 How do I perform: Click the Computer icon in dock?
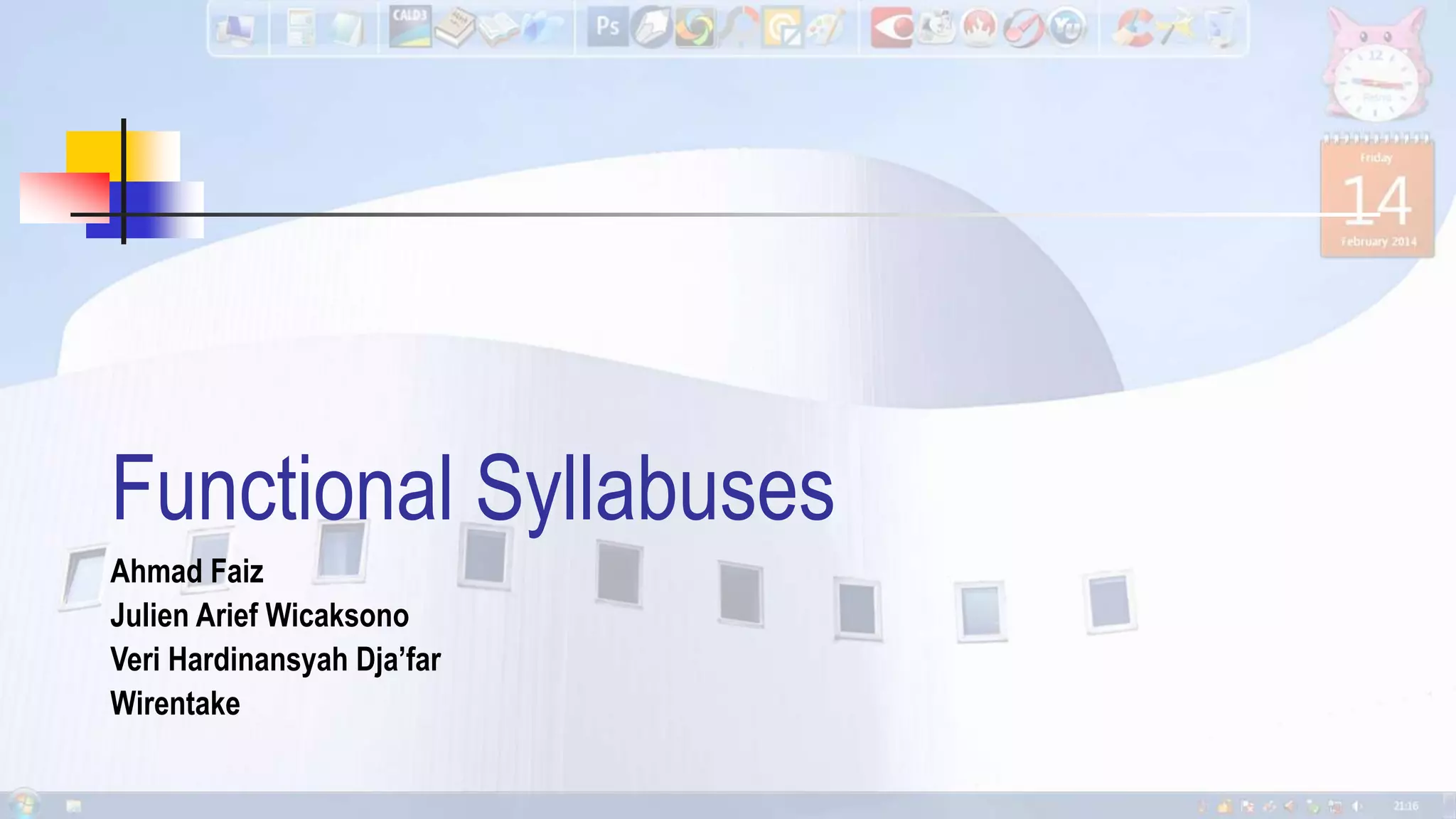pyautogui.click(x=236, y=30)
